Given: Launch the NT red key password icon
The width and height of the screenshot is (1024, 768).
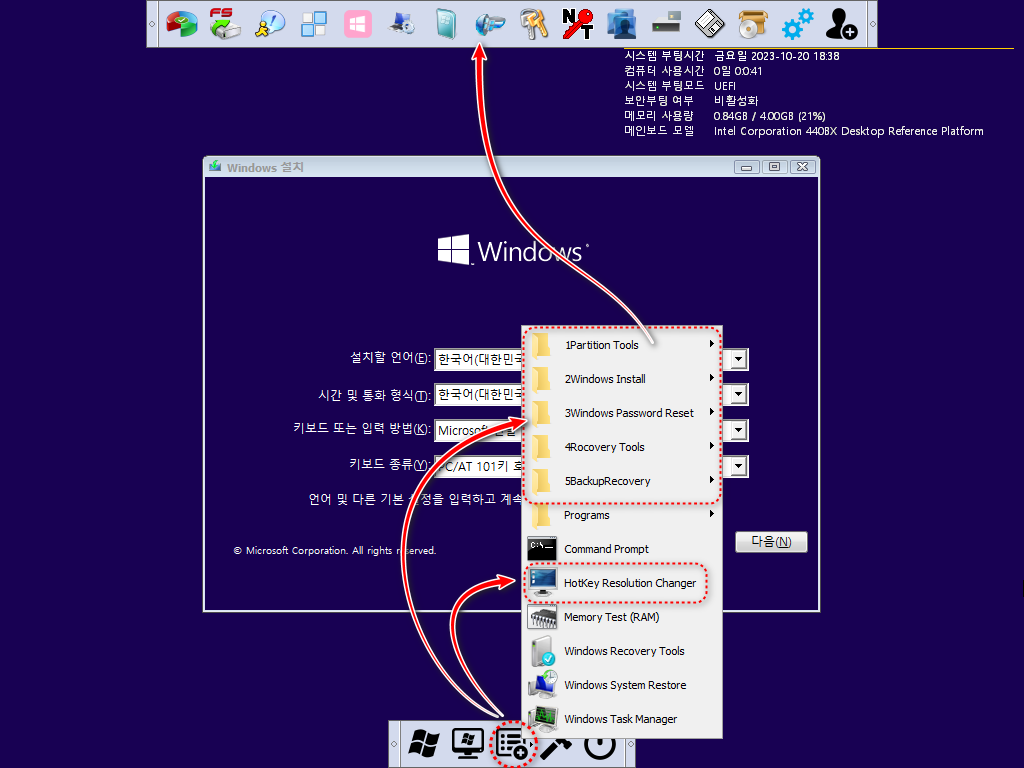Looking at the screenshot, I should (578, 24).
